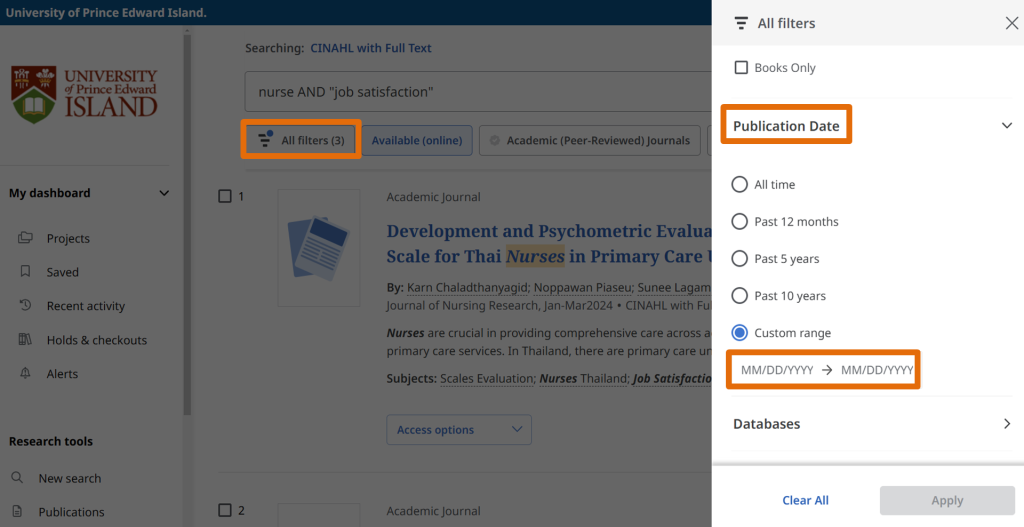Click the Saved bookmark icon
Image resolution: width=1024 pixels, height=527 pixels.
pos(25,272)
